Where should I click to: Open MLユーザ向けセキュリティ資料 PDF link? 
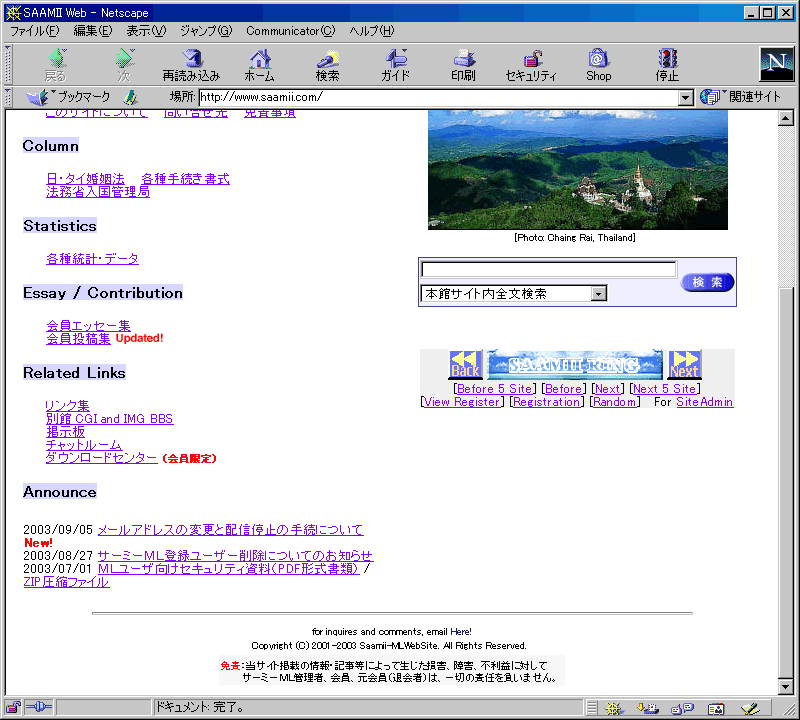[x=229, y=568]
